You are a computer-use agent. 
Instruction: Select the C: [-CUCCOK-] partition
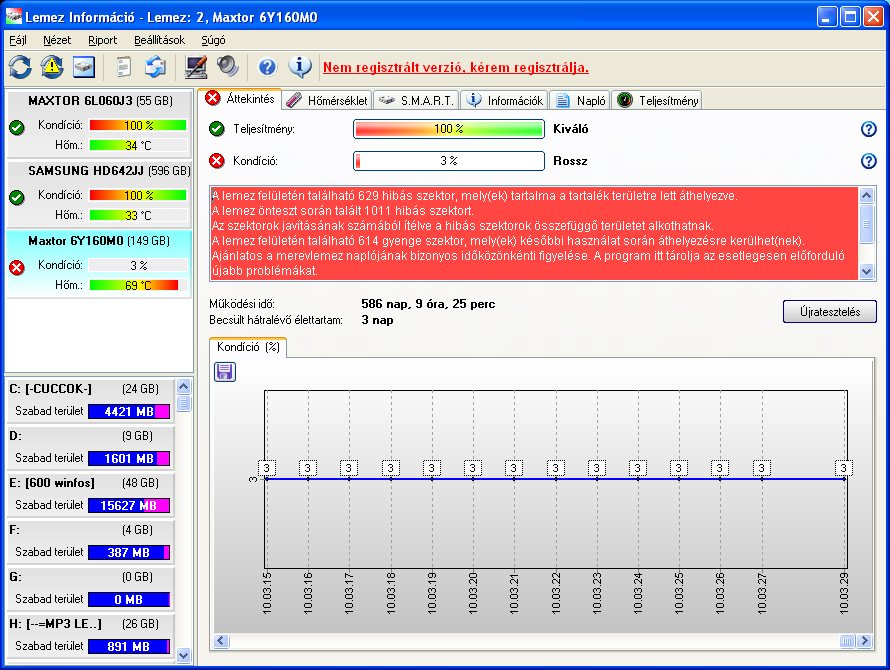point(90,400)
